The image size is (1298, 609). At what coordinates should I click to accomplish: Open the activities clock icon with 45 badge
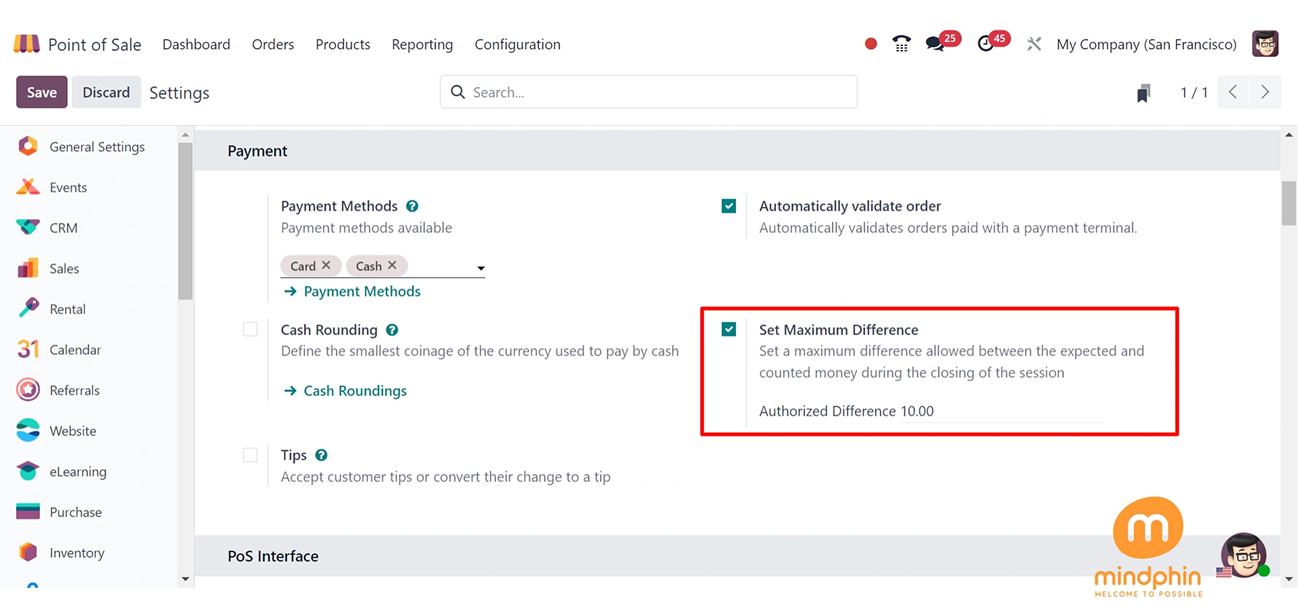tap(986, 44)
